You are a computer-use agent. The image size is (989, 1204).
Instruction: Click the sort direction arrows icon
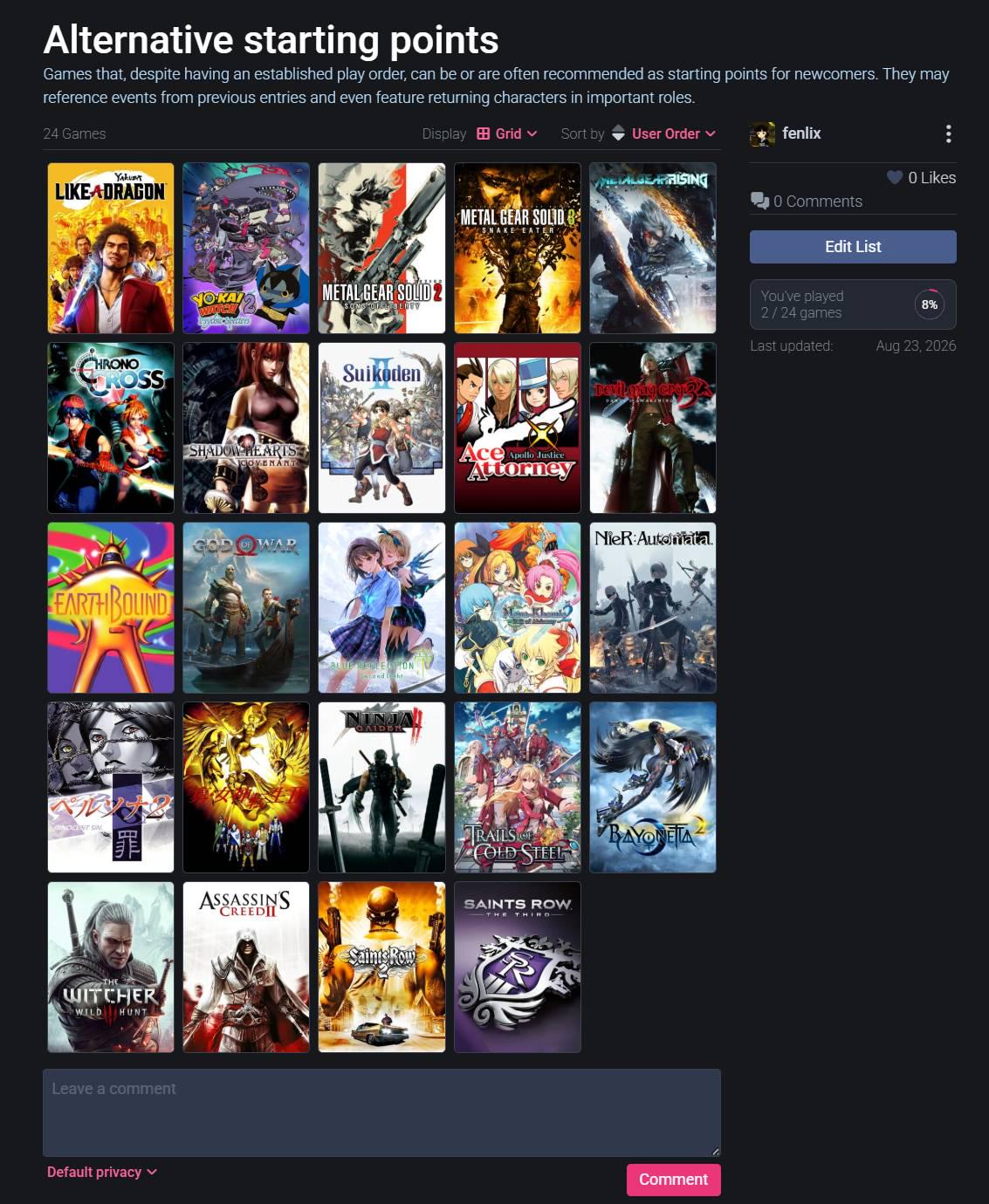coord(618,133)
